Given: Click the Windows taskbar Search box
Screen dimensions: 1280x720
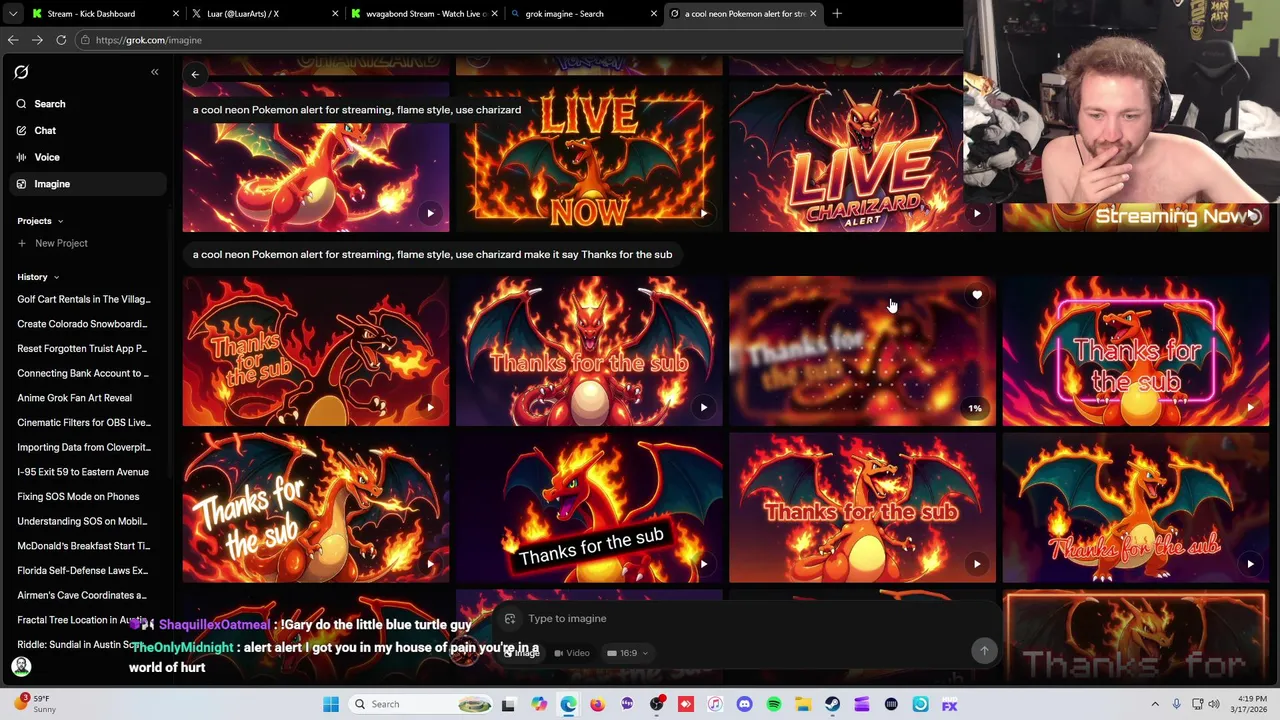Looking at the screenshot, I should (x=422, y=704).
